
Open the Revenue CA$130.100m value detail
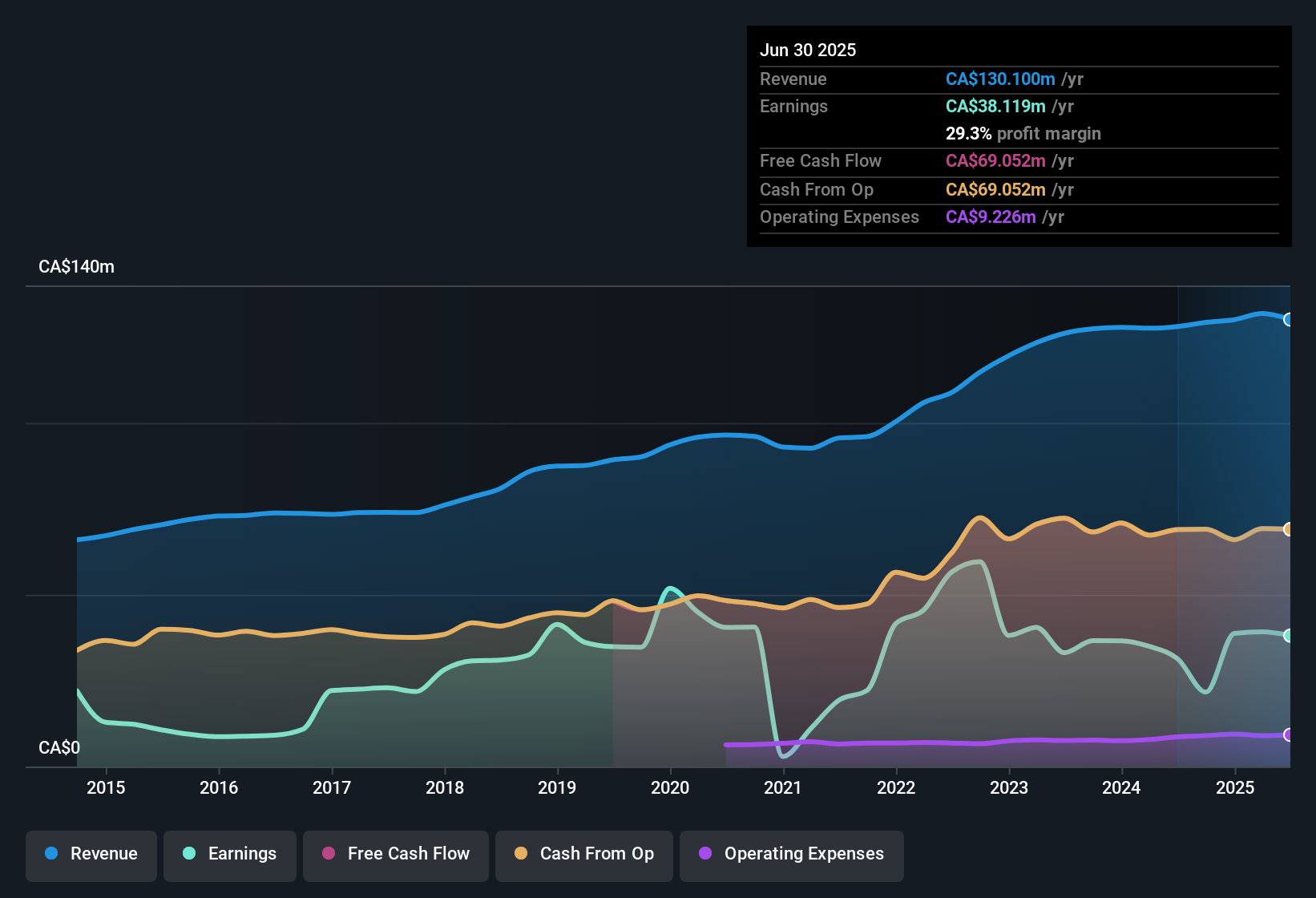tap(1000, 79)
